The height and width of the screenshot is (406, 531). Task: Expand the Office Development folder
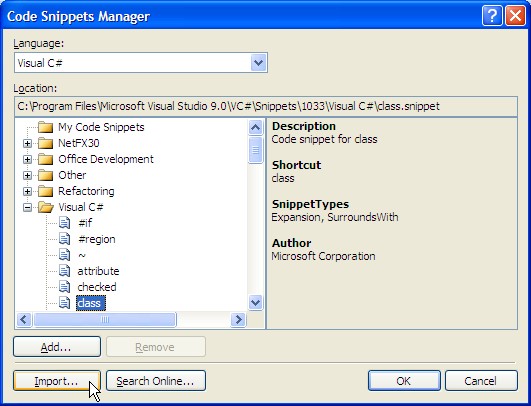pyautogui.click(x=27, y=159)
